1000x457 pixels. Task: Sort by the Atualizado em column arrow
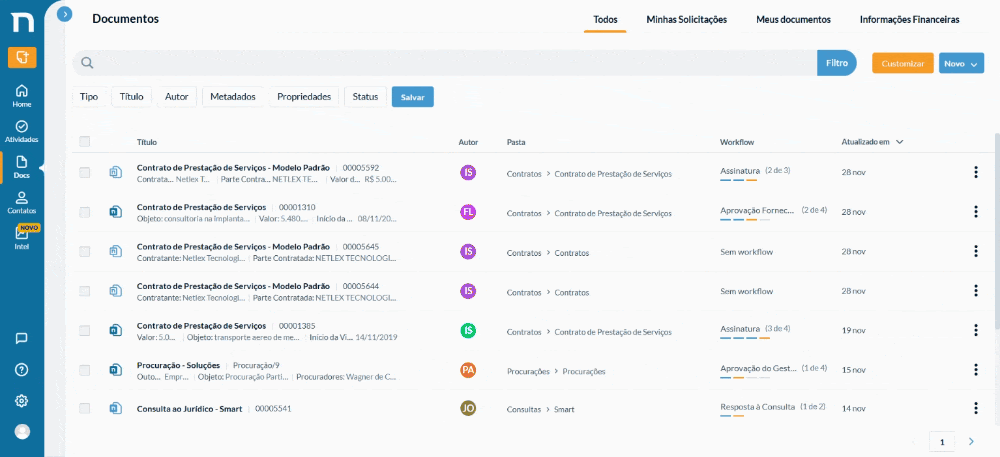click(899, 141)
